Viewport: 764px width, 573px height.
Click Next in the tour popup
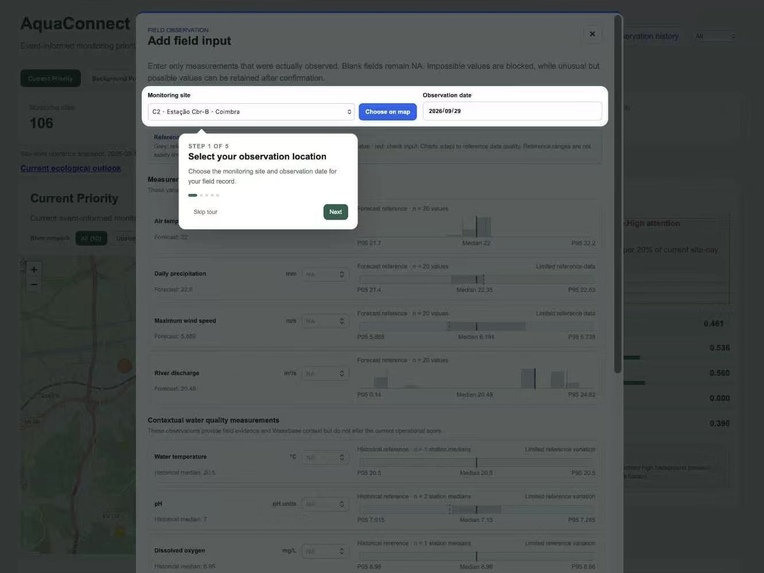(336, 212)
